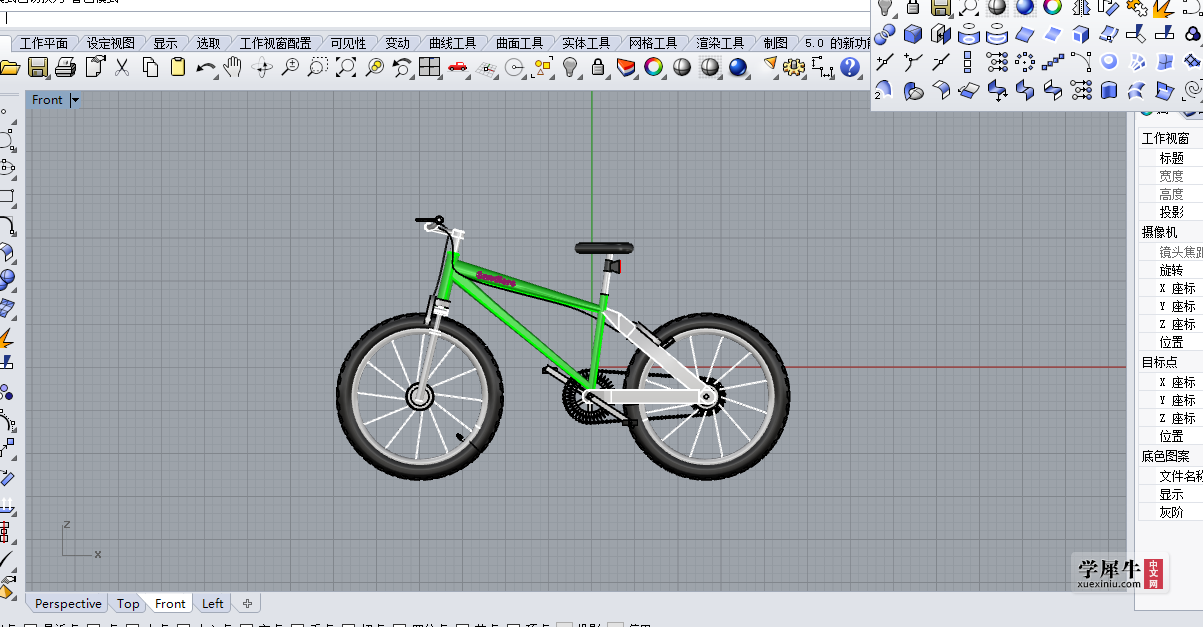Open options with the gear icon
The width and height of the screenshot is (1203, 627).
tap(794, 68)
